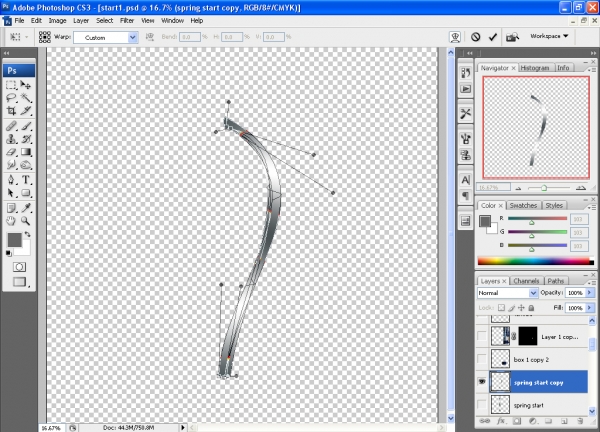Viewport: 600px width, 432px height.
Task: Select the Brush tool
Action: (26, 126)
